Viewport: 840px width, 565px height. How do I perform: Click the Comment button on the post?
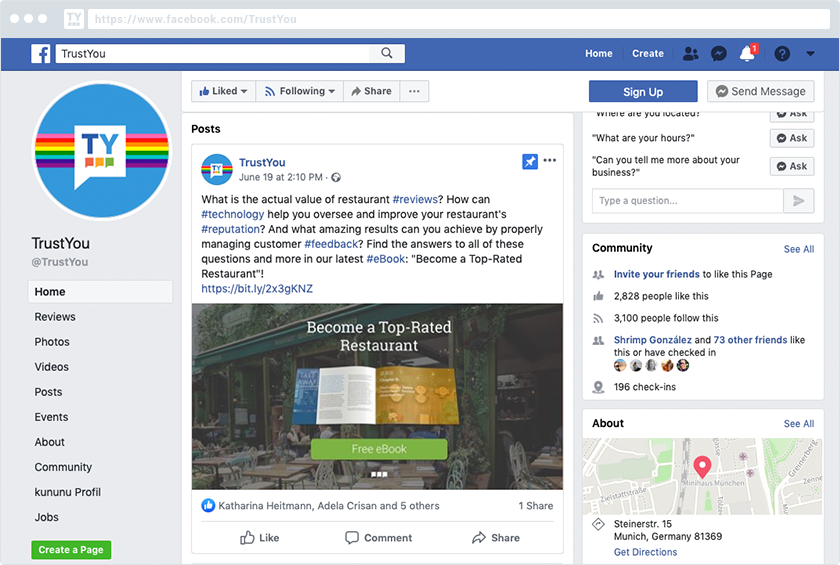(x=379, y=538)
